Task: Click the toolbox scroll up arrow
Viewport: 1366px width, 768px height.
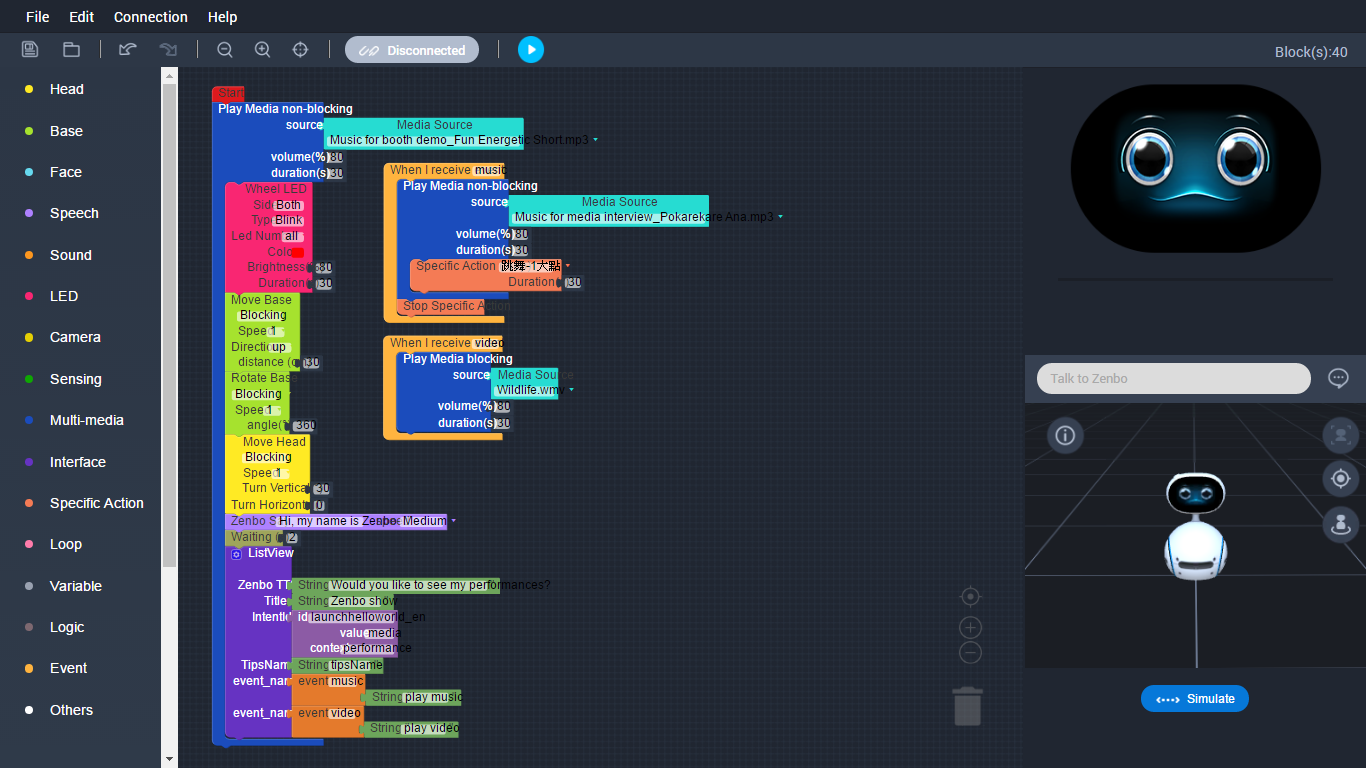Action: (x=169, y=75)
